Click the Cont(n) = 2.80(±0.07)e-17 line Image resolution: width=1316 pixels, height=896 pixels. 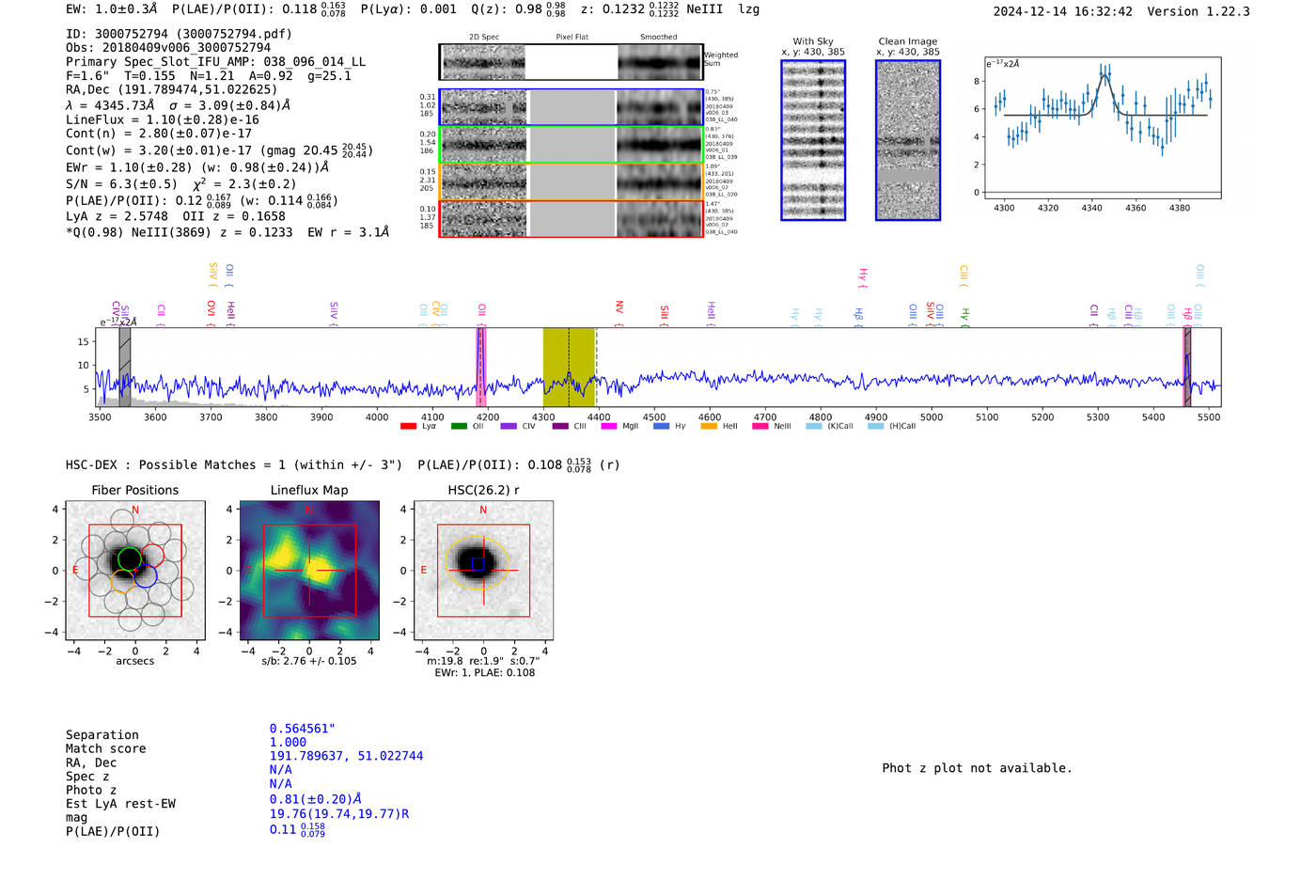159,134
